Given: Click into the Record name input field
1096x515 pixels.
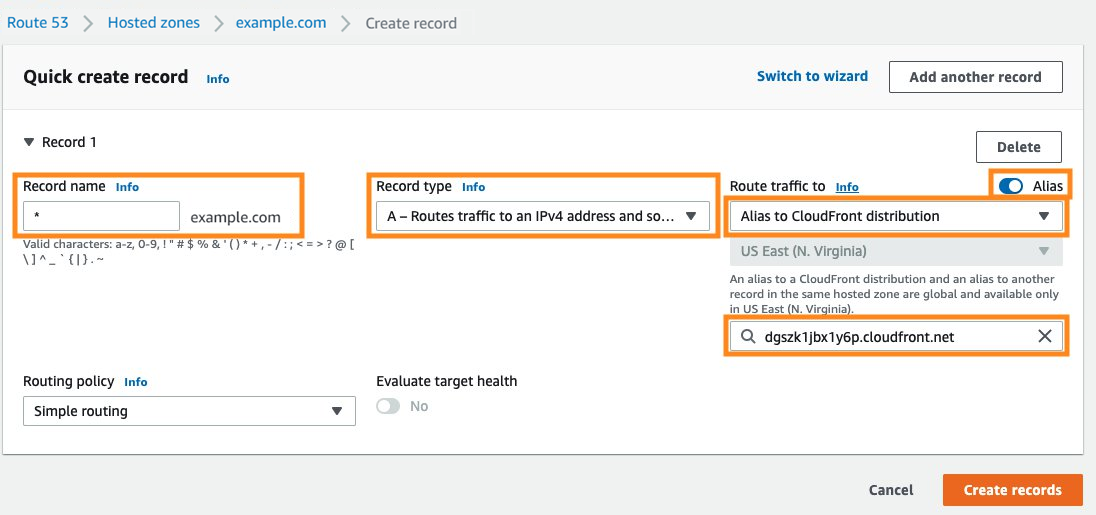Looking at the screenshot, I should point(100,216).
